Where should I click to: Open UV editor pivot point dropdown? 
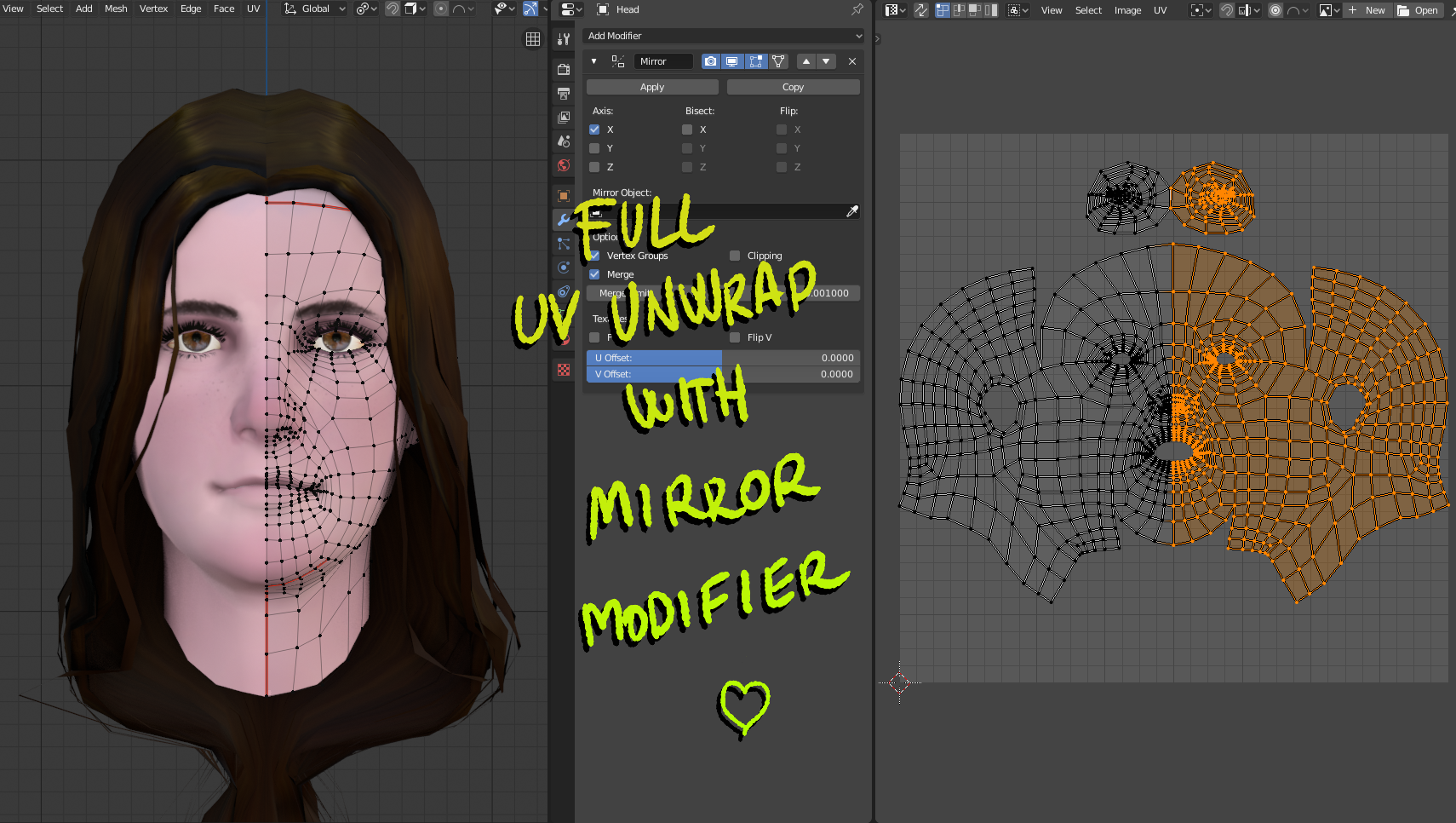(1201, 10)
